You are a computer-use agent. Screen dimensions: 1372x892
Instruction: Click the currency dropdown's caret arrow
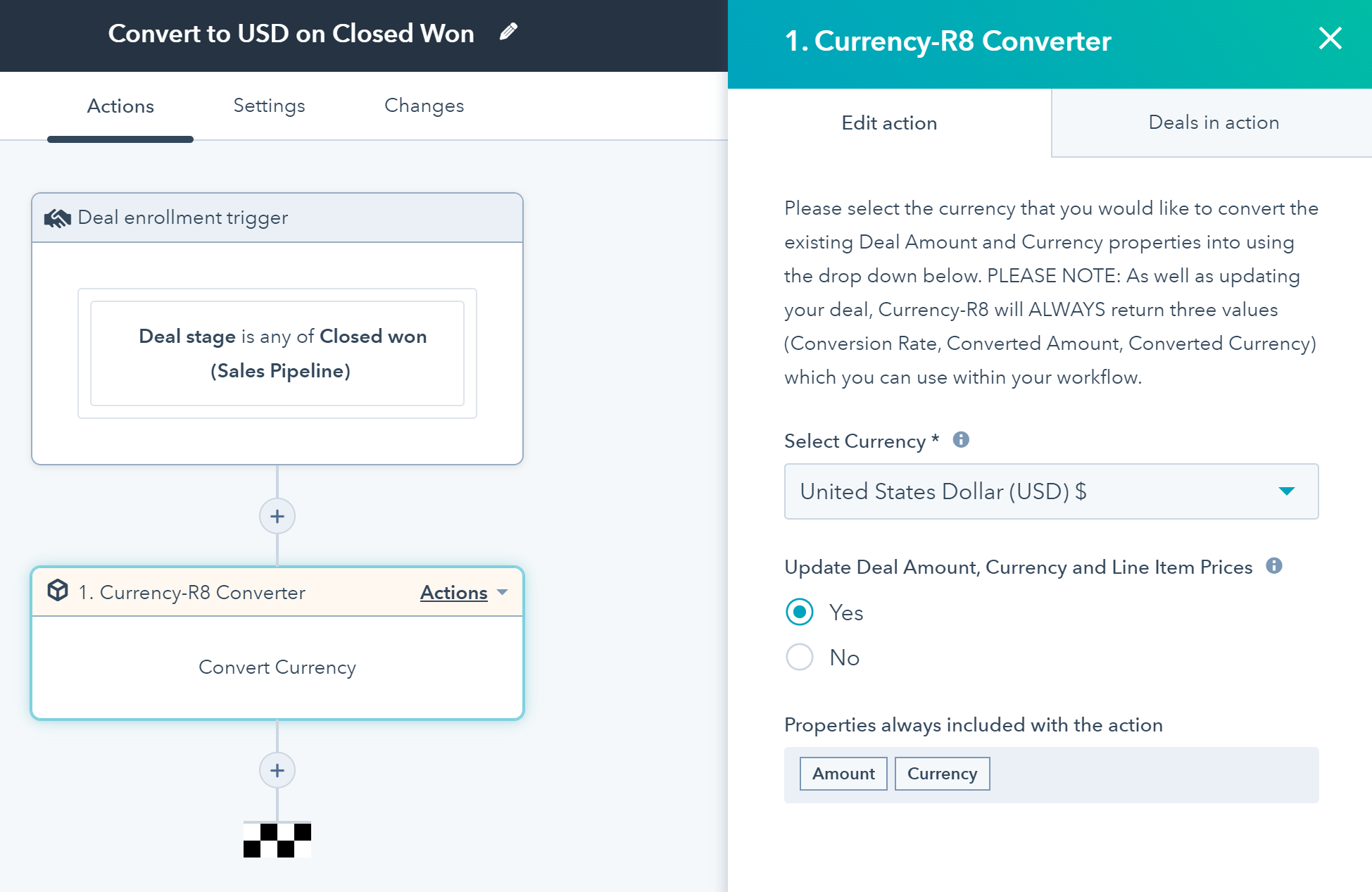pos(1287,491)
